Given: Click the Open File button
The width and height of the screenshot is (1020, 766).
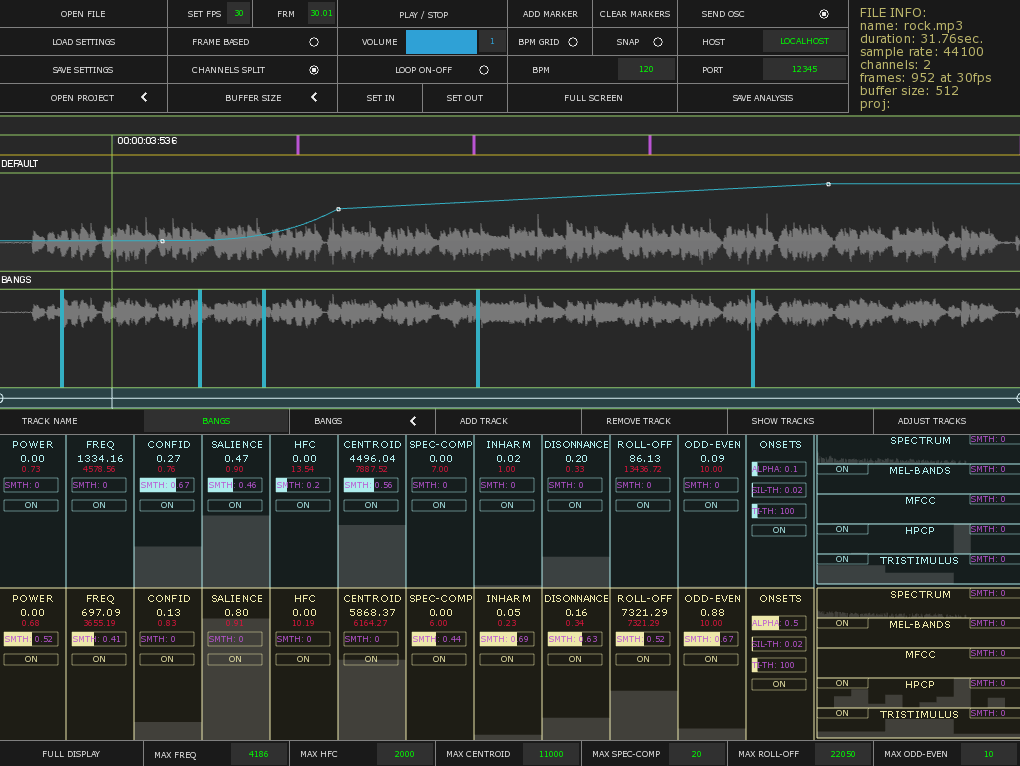Looking at the screenshot, I should click(x=83, y=14).
